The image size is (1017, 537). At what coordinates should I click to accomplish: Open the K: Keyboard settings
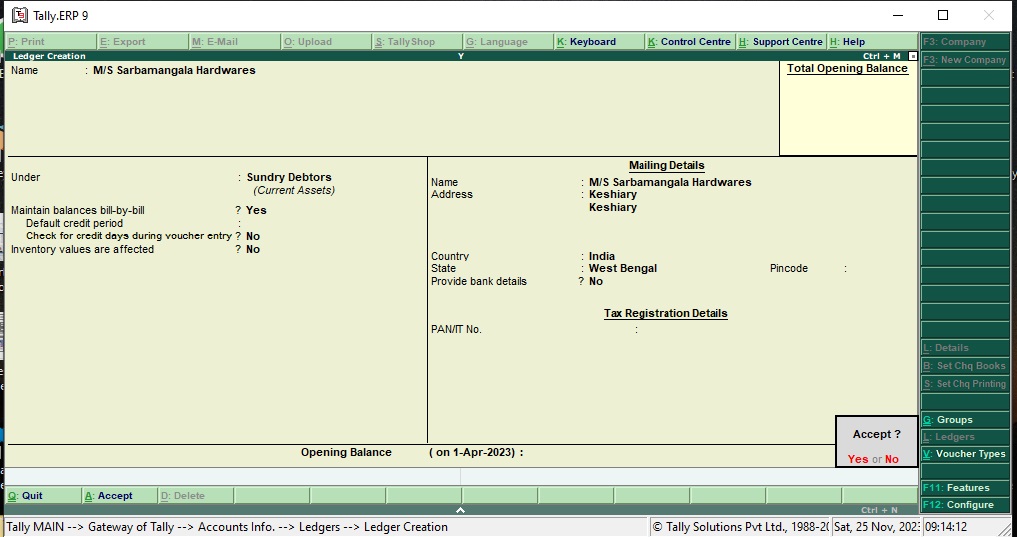(600, 42)
